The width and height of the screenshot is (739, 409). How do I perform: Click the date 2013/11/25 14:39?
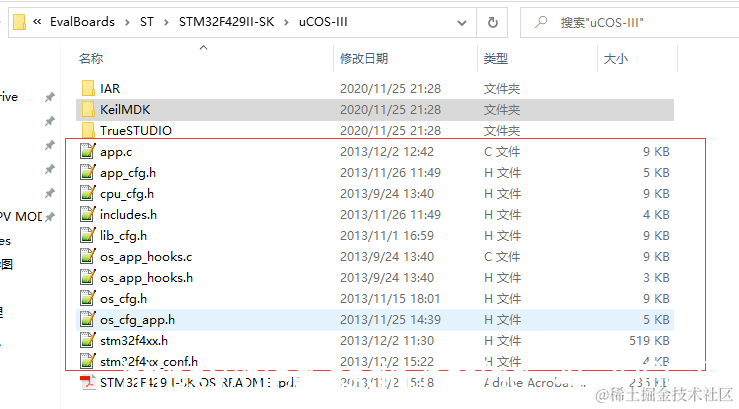click(x=390, y=320)
